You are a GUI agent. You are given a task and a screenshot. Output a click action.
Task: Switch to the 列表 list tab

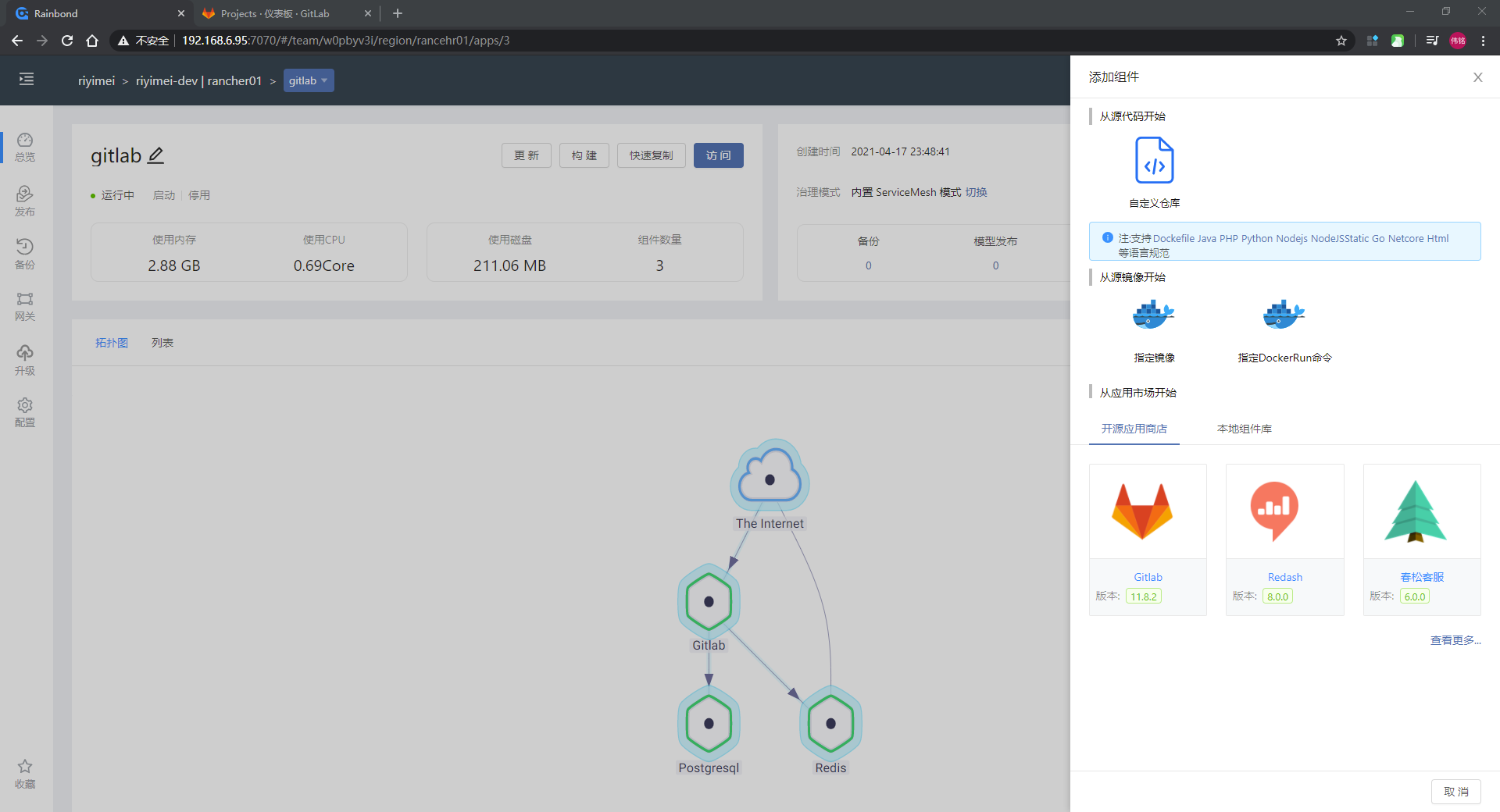click(162, 343)
